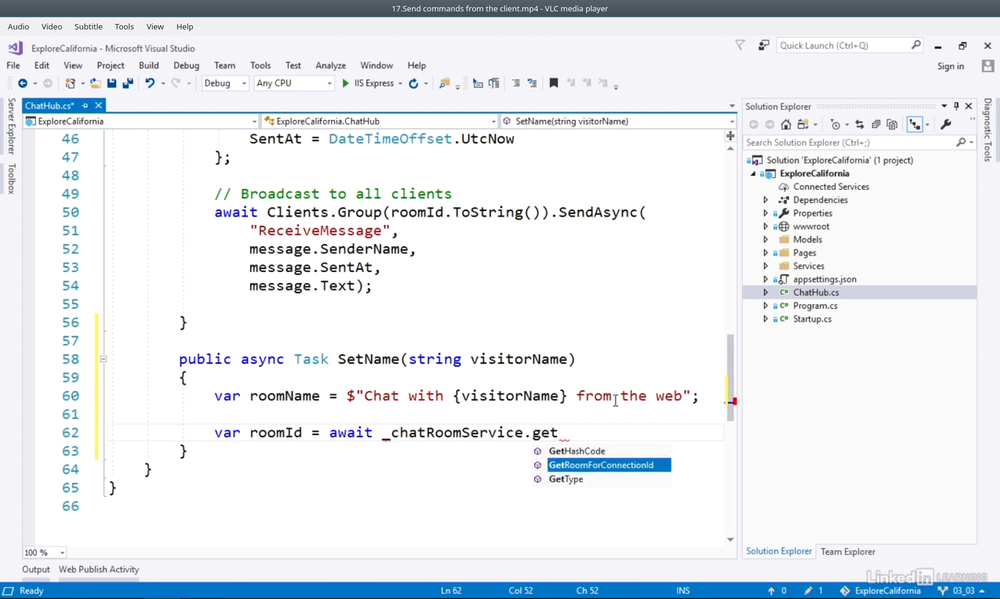The width and height of the screenshot is (1000, 599).
Task: Click the notifications filter funnel icon
Action: (740, 45)
